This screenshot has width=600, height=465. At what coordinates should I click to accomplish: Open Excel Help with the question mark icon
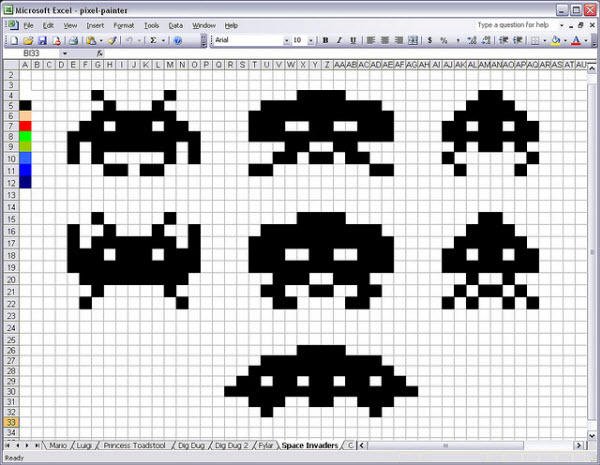click(x=178, y=41)
